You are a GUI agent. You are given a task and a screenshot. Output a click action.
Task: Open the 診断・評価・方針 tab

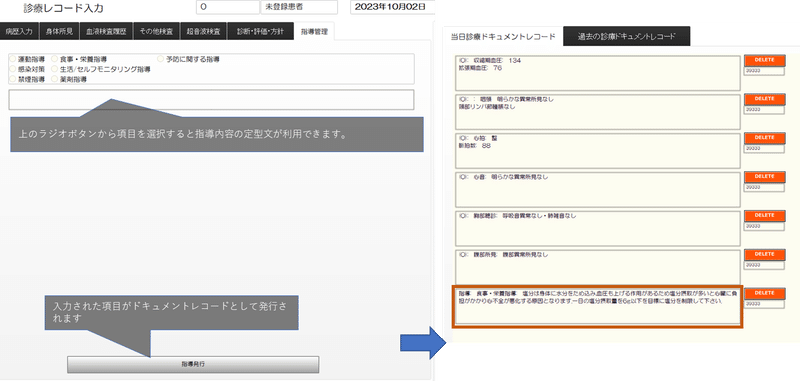click(x=261, y=31)
